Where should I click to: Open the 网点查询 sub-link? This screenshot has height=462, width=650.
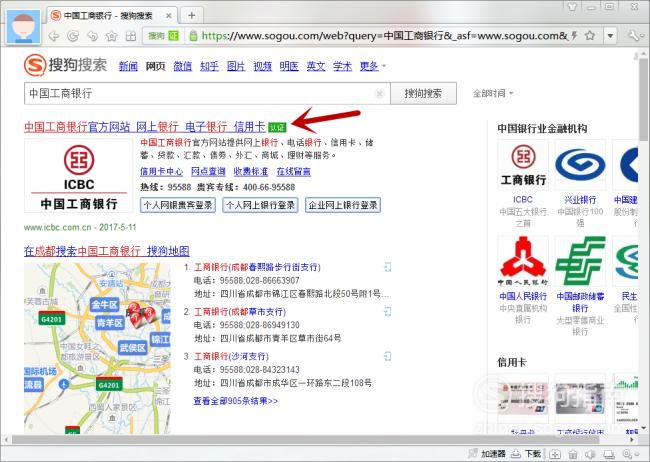pos(208,171)
